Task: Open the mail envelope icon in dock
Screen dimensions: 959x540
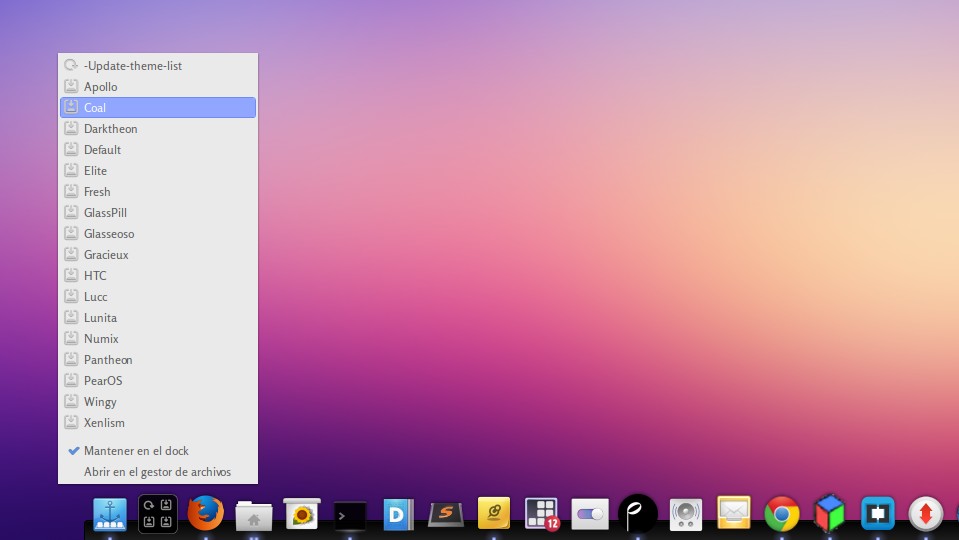Action: 734,514
